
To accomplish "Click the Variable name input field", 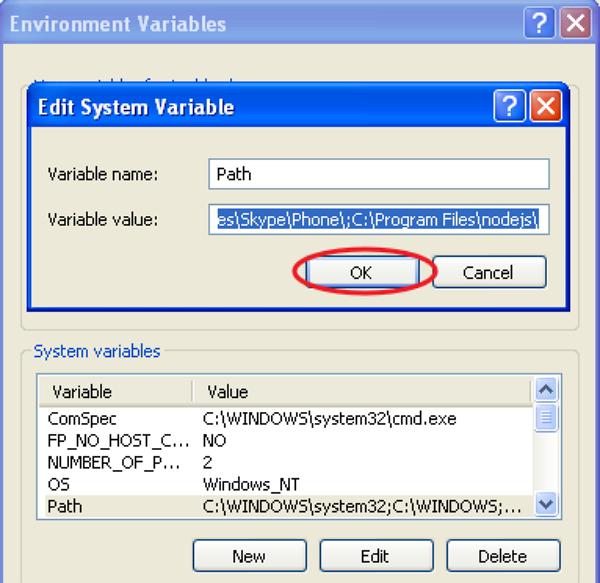I will pyautogui.click(x=379, y=174).
